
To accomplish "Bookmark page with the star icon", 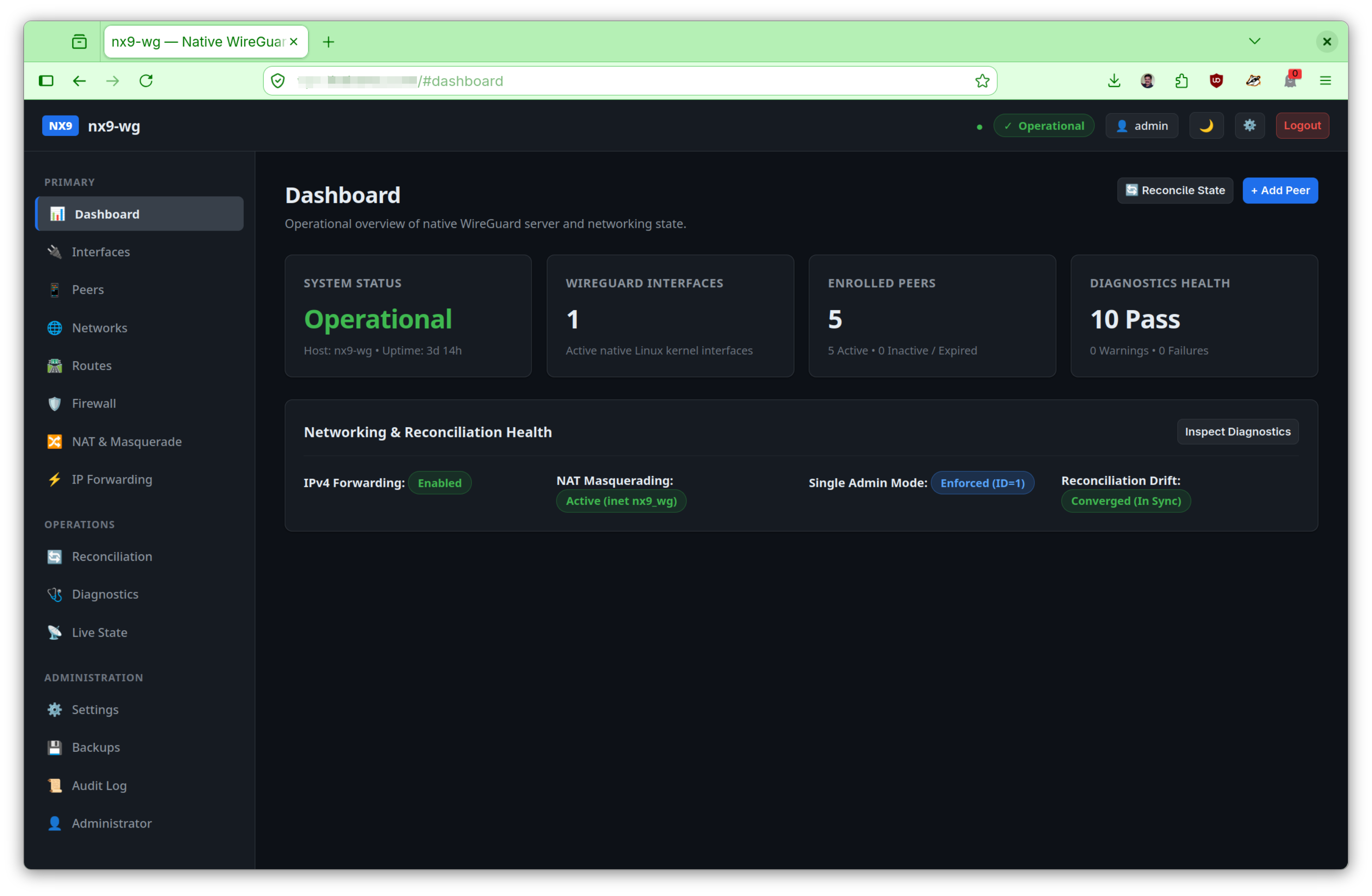I will 982,80.
